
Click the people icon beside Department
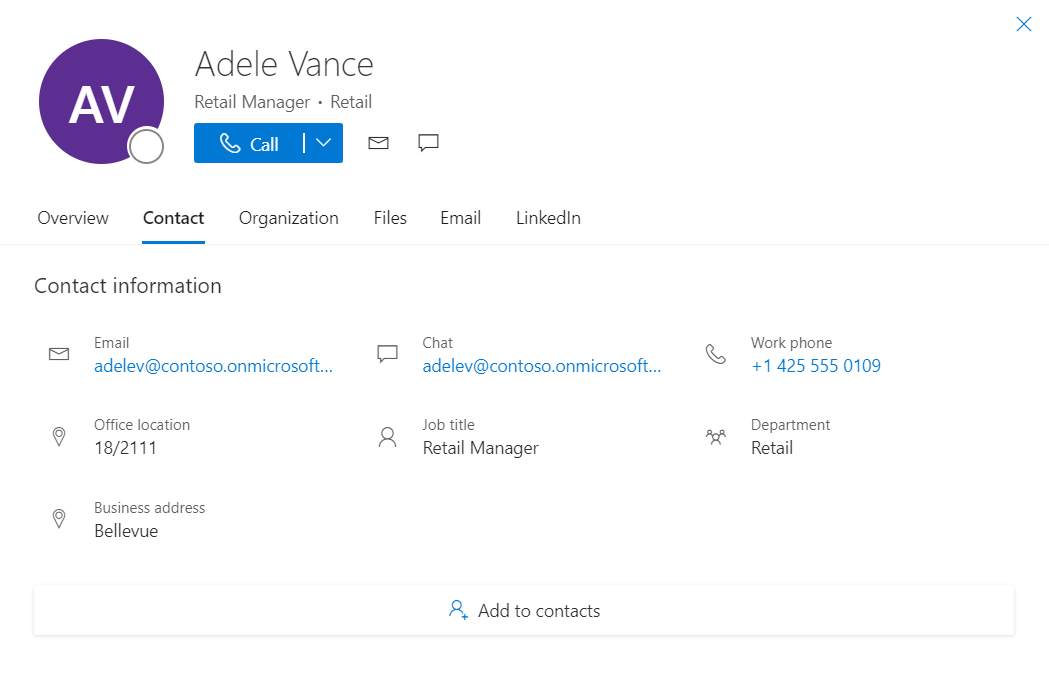coord(716,436)
